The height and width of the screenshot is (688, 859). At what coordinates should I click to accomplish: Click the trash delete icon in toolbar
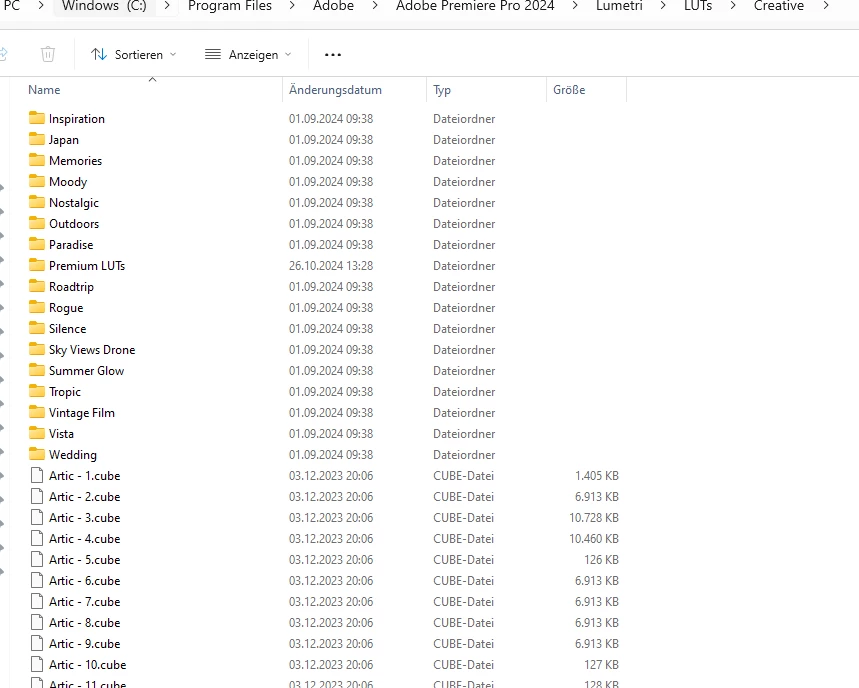click(x=48, y=54)
